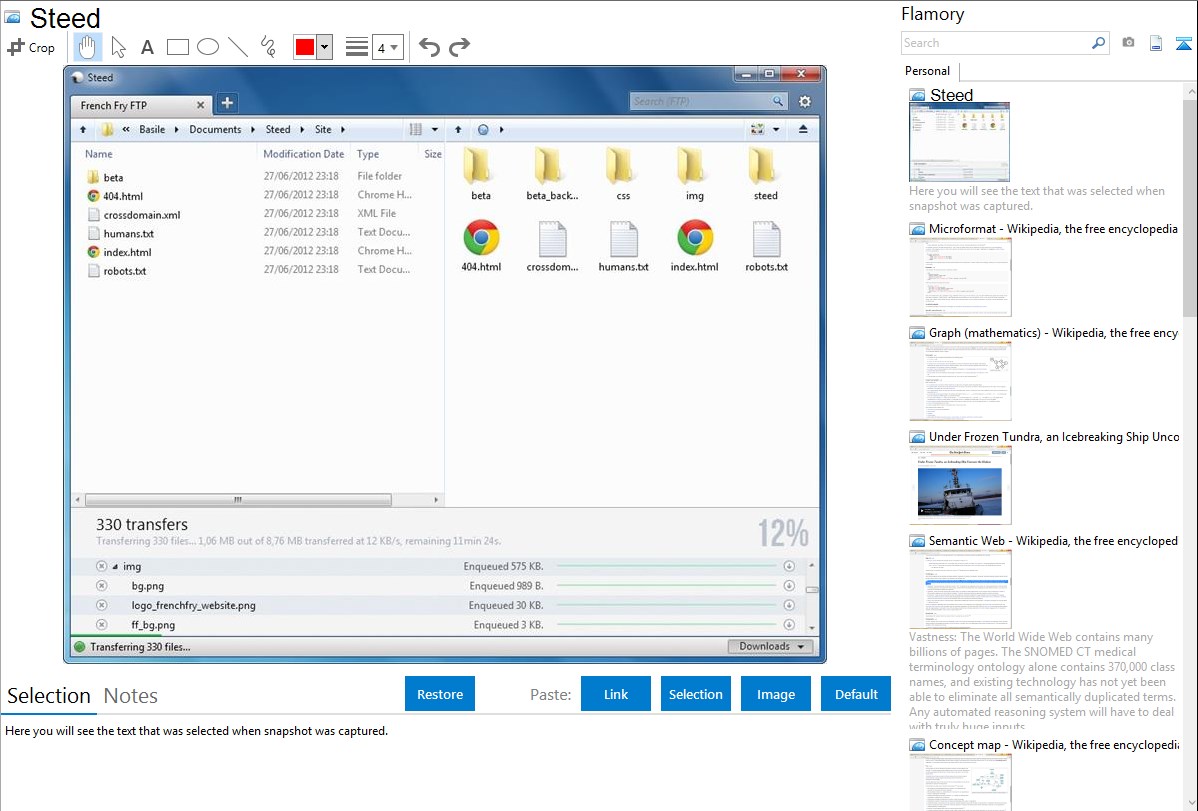Close the French Fry FTP tab
The width and height of the screenshot is (1198, 811).
coord(200,105)
